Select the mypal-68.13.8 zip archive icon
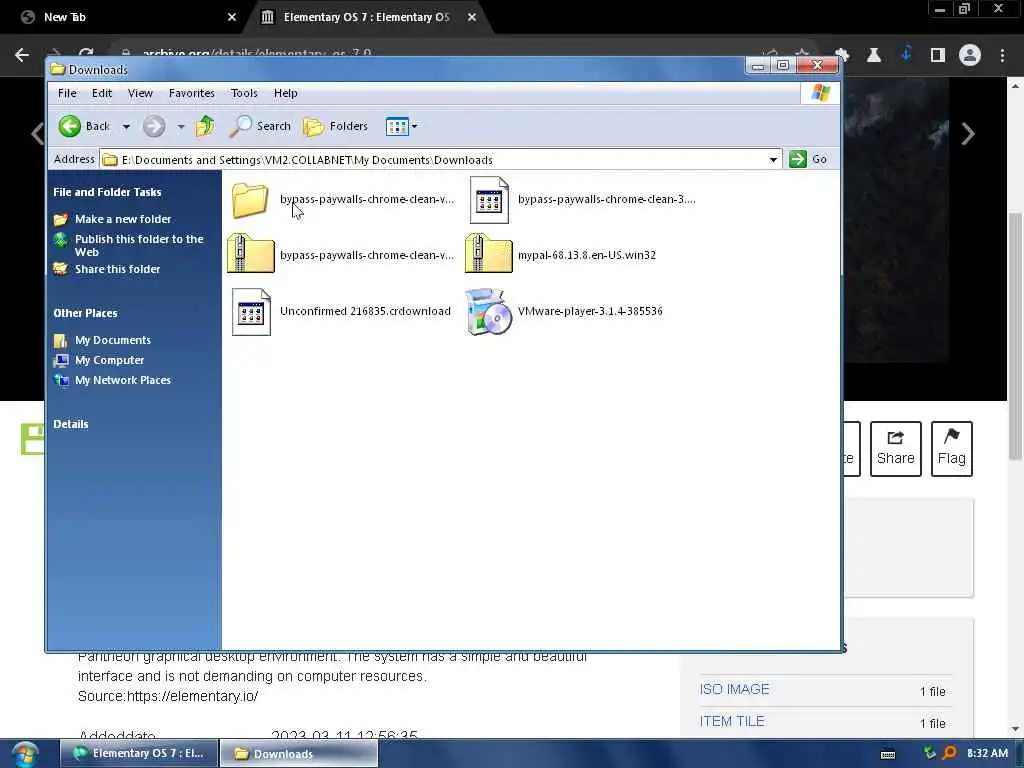The height and width of the screenshot is (768, 1024). click(488, 253)
